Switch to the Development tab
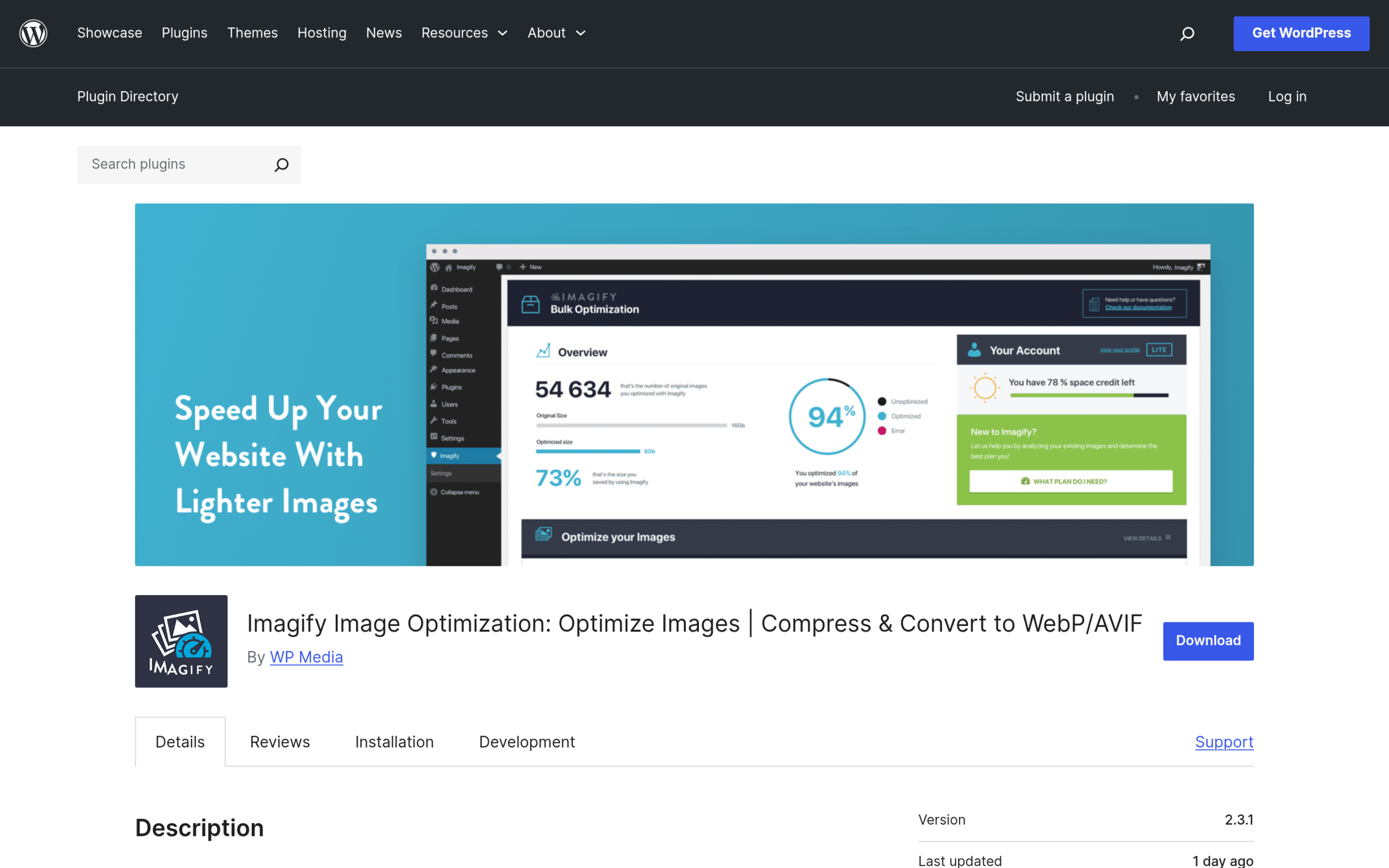1389x868 pixels. [527, 742]
